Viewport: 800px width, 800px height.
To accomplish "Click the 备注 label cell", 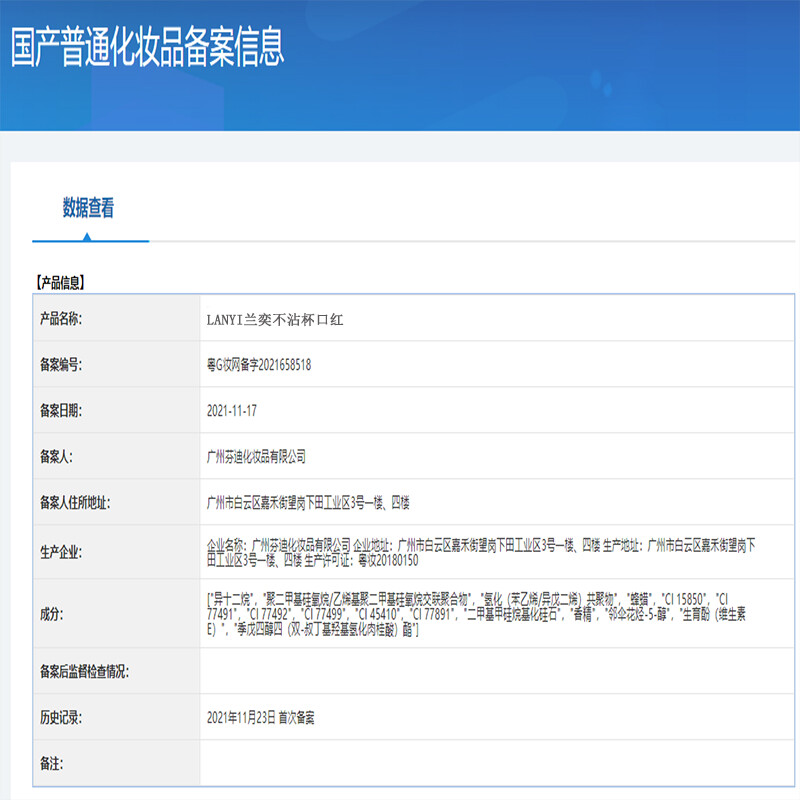I will point(117,763).
